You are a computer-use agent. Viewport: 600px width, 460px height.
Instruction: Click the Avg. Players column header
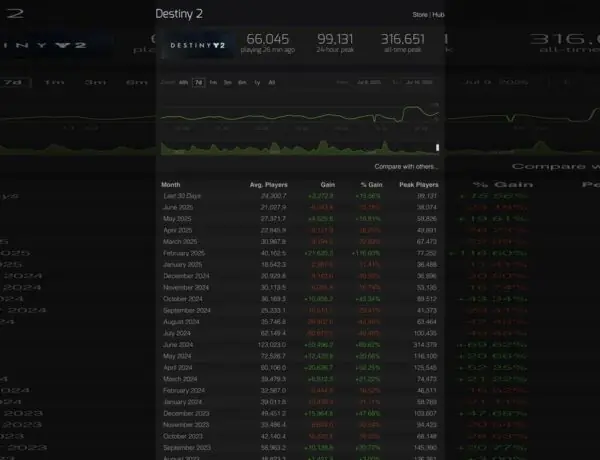pyautogui.click(x=269, y=184)
